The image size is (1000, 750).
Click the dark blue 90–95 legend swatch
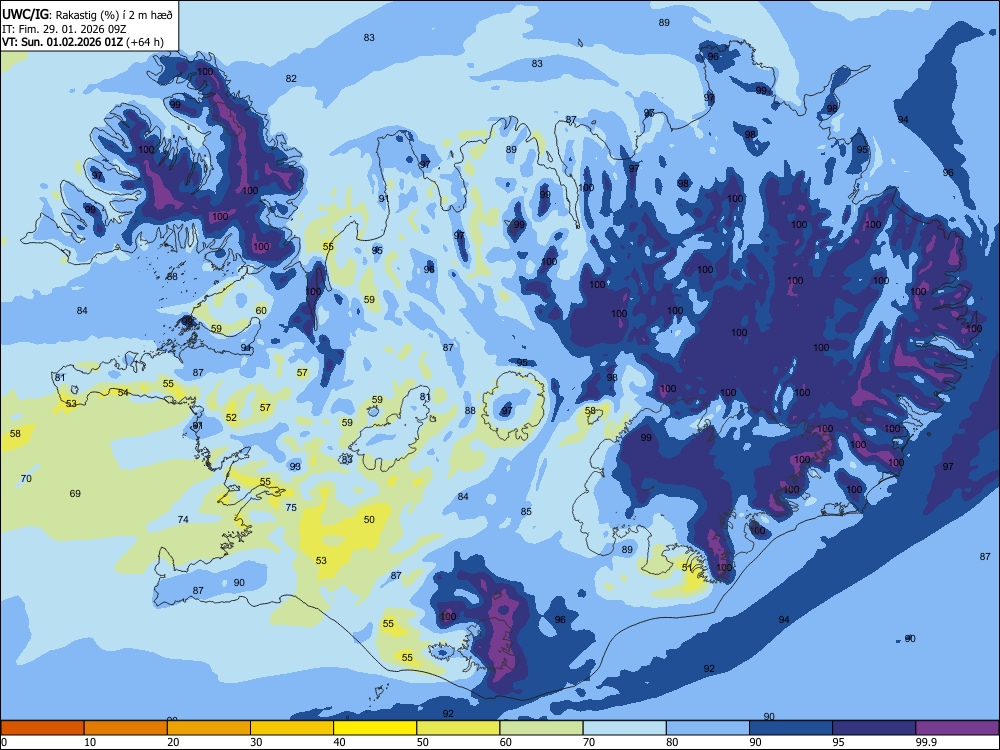coord(791,728)
